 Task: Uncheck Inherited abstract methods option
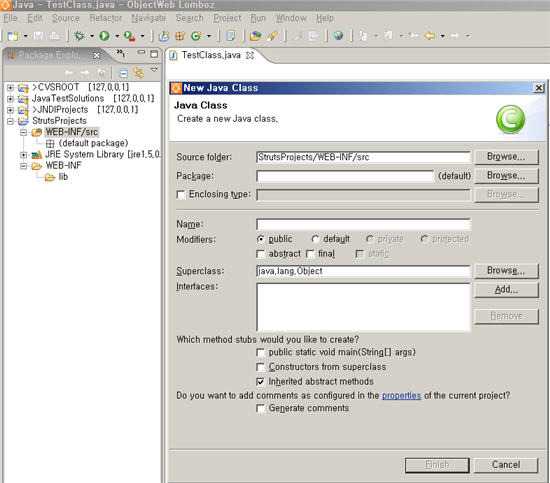coord(260,382)
